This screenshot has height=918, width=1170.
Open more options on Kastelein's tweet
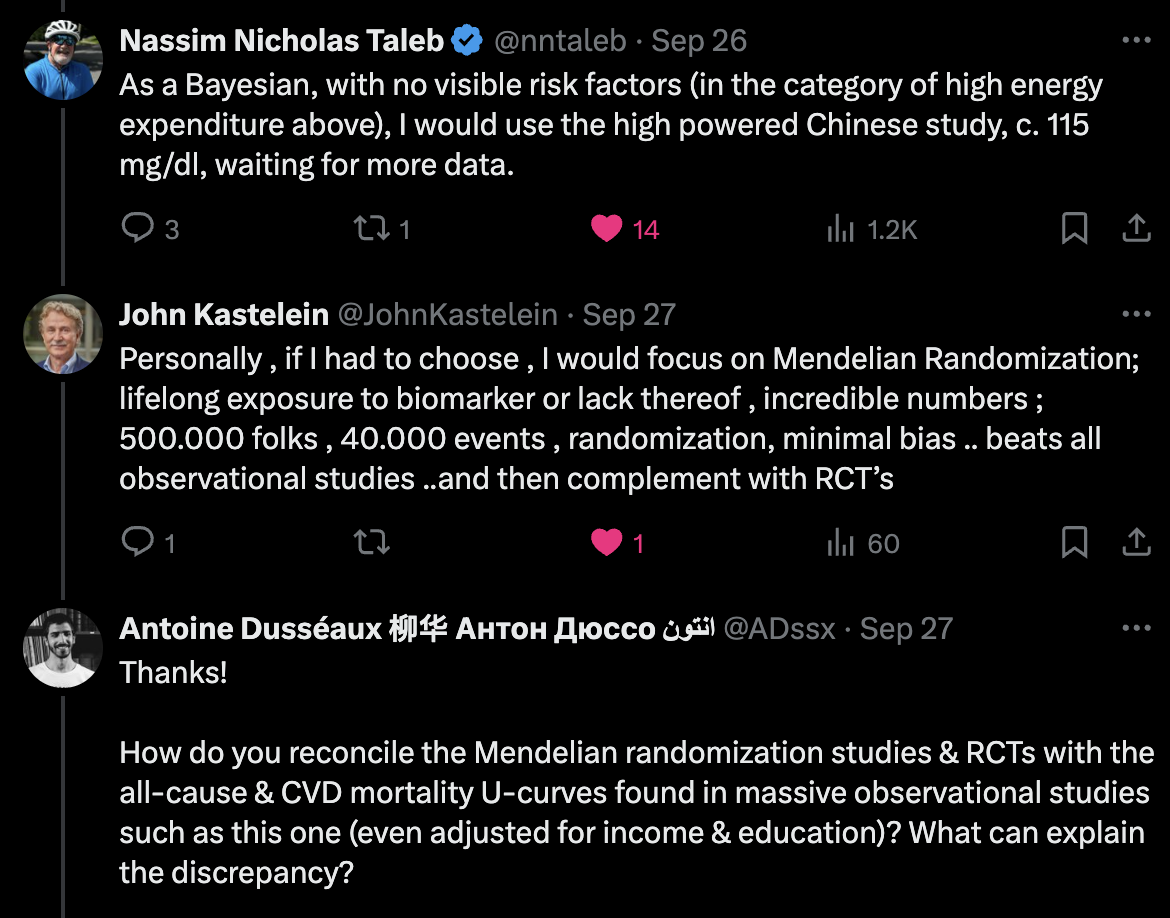coord(1136,314)
